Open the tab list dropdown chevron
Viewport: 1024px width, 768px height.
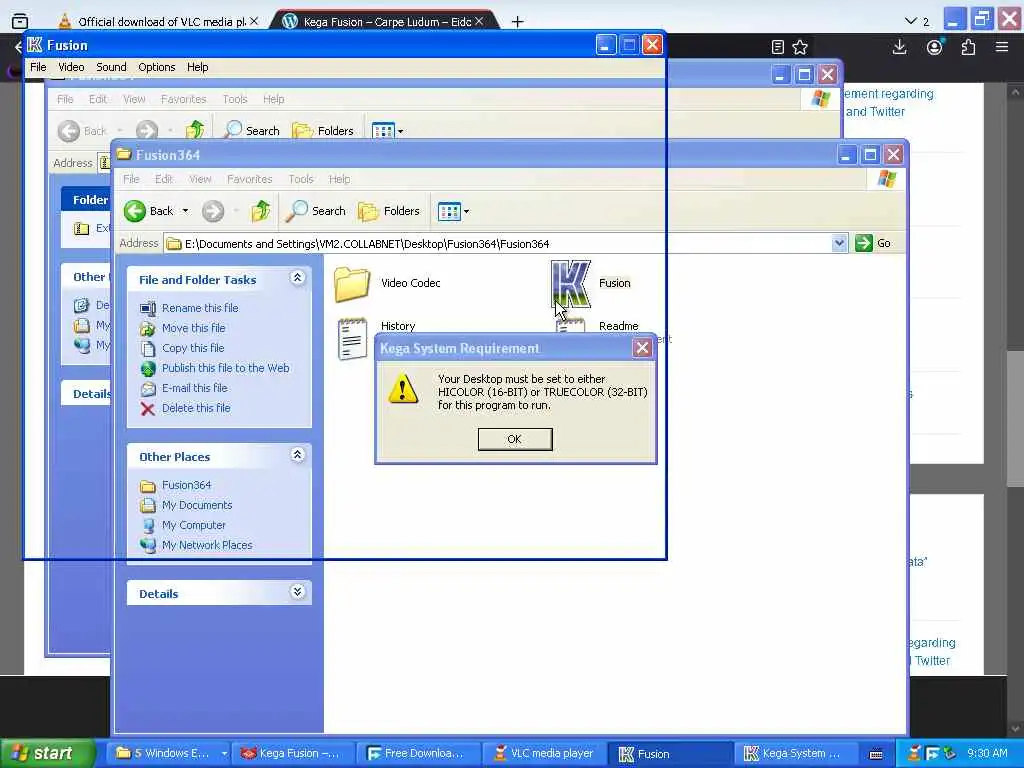(x=911, y=22)
